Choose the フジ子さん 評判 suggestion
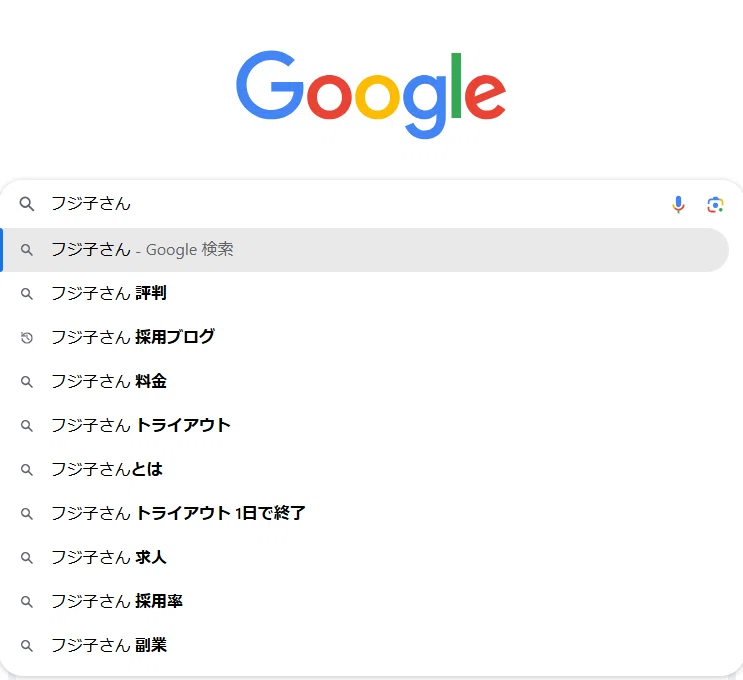Viewport: 743px width, 680px height. 364,293
